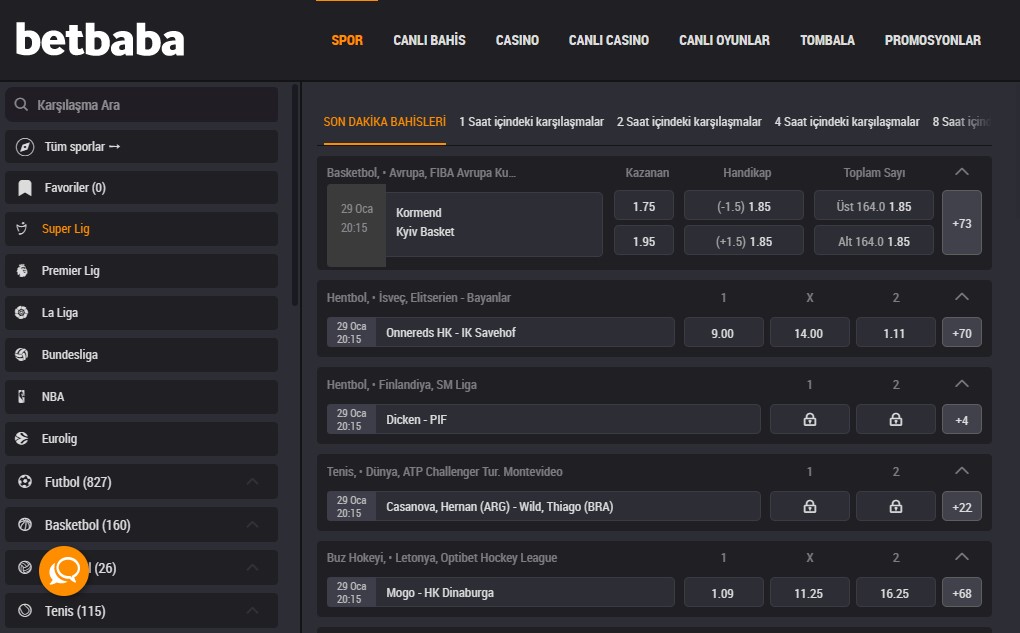Bet on Mogo at 1.09
The width and height of the screenshot is (1020, 633).
(723, 593)
